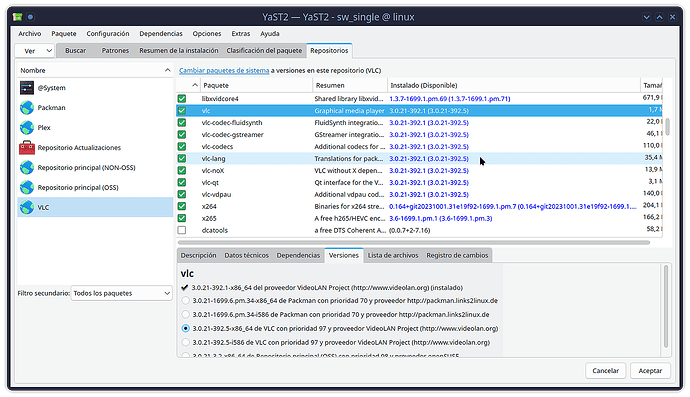Check the dcatools package checkbox
The height and width of the screenshot is (397, 690).
[x=182, y=230]
